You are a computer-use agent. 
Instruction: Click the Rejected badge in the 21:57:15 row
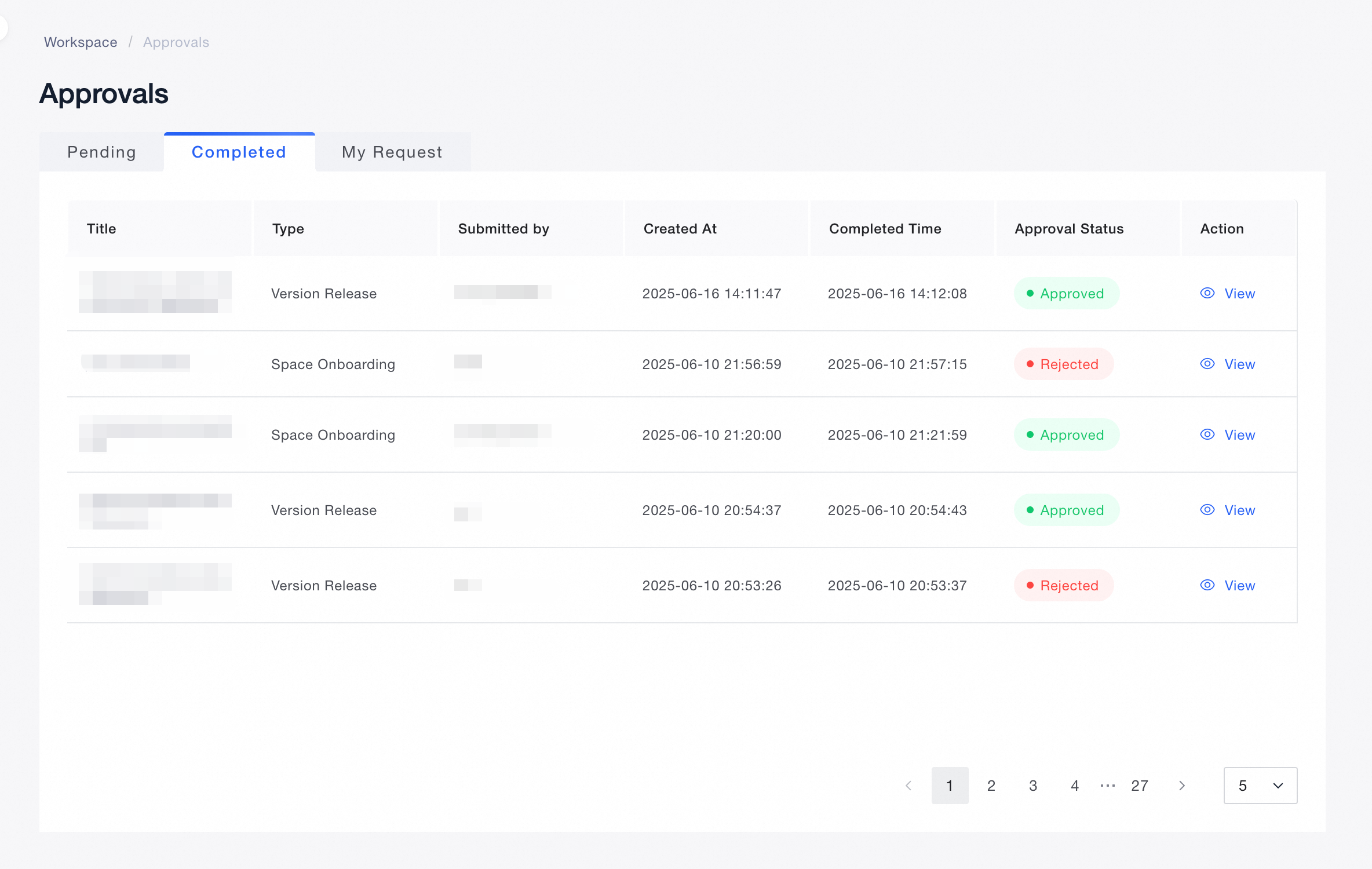pos(1063,364)
